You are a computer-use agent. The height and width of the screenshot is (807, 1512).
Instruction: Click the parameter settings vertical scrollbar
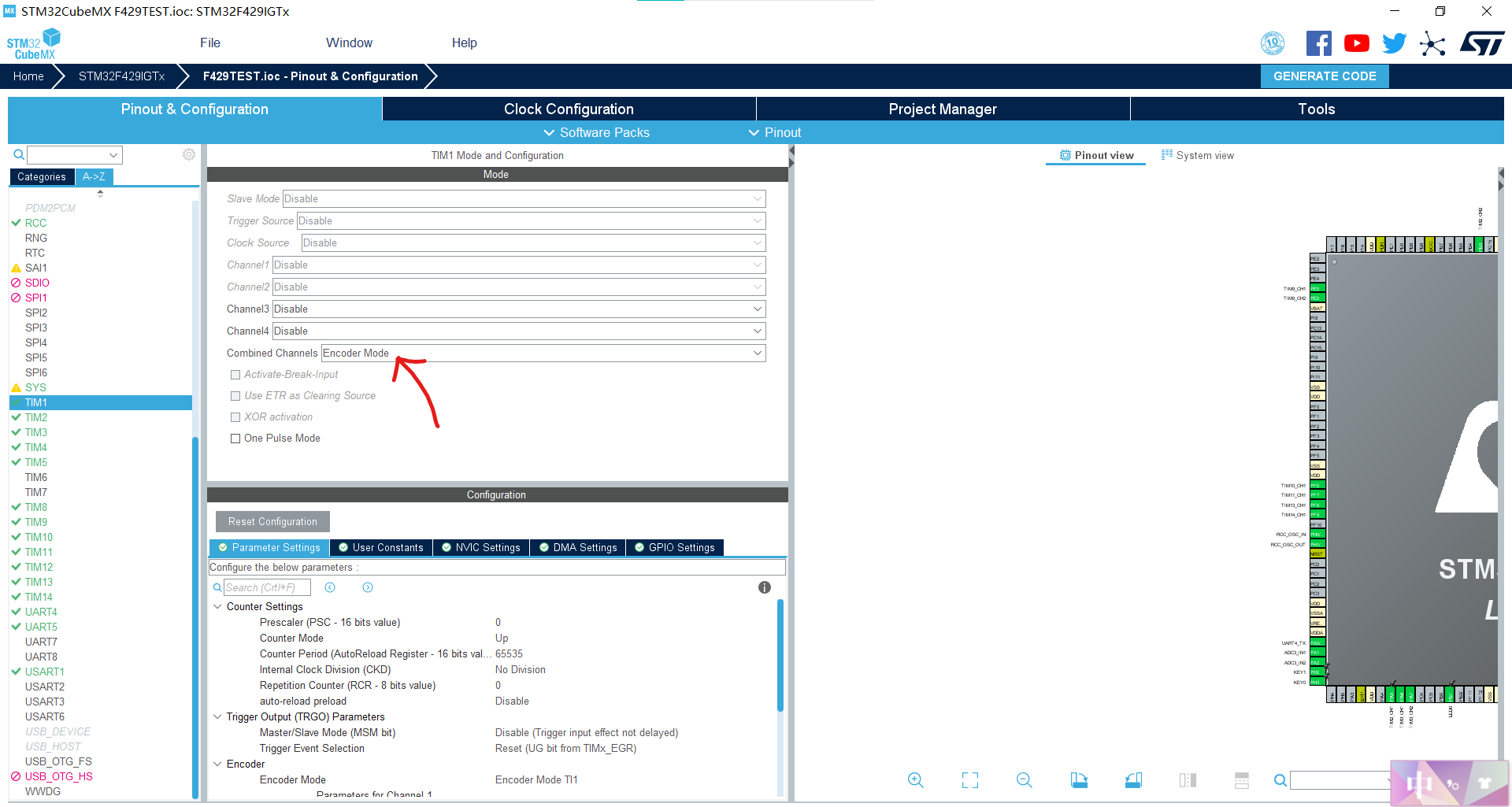pos(780,655)
